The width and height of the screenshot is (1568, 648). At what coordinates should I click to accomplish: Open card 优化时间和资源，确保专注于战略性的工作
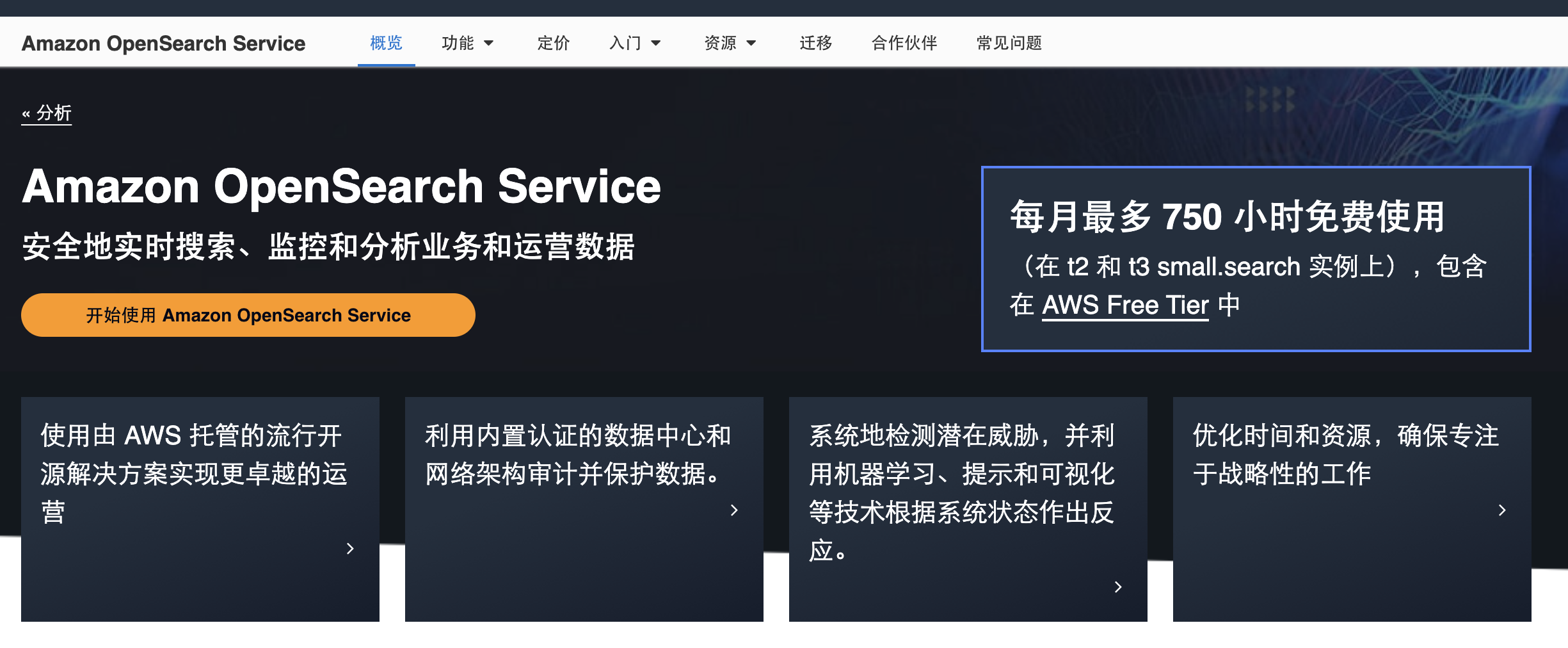pos(1352,509)
